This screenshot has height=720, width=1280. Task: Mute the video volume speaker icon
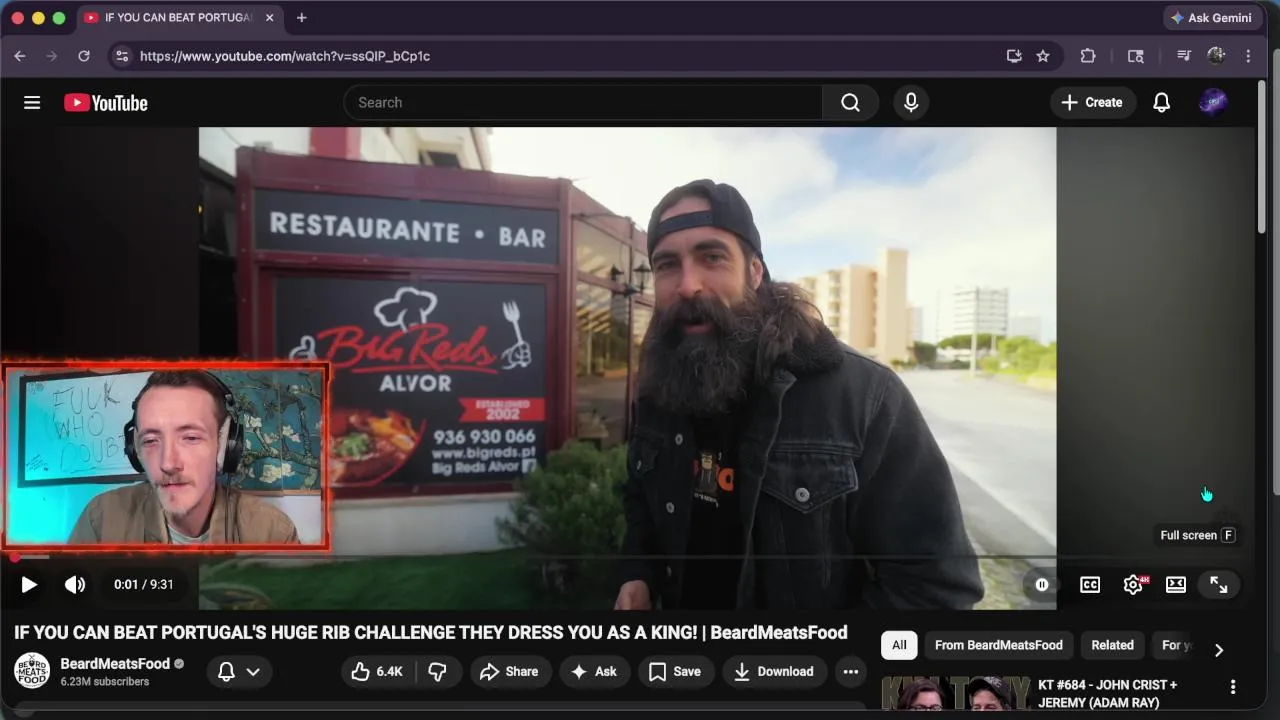click(x=75, y=584)
